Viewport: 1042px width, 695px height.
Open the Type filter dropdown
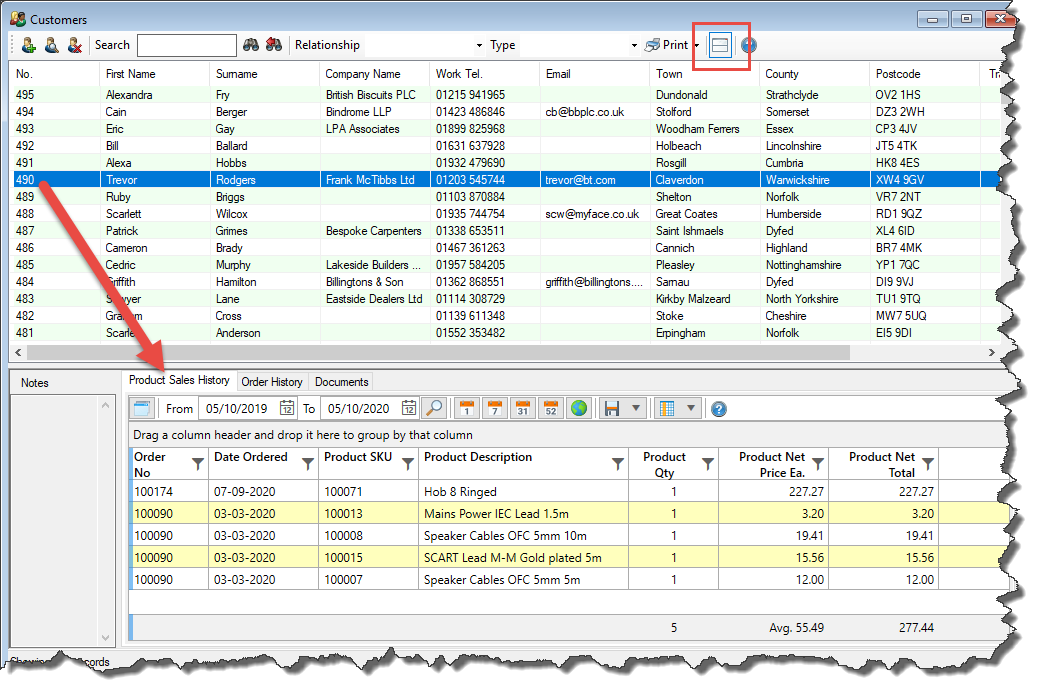click(634, 45)
